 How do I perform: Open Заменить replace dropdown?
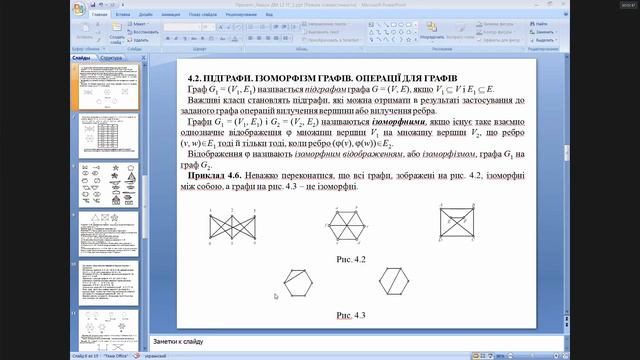[x=542, y=32]
